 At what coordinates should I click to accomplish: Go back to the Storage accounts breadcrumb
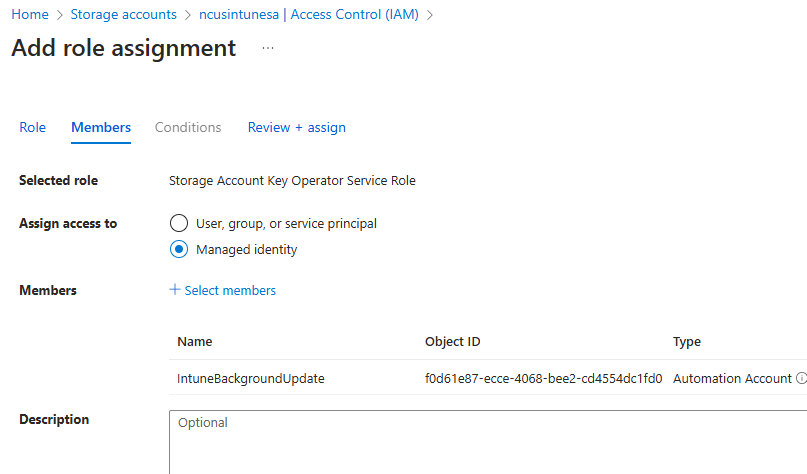point(123,15)
